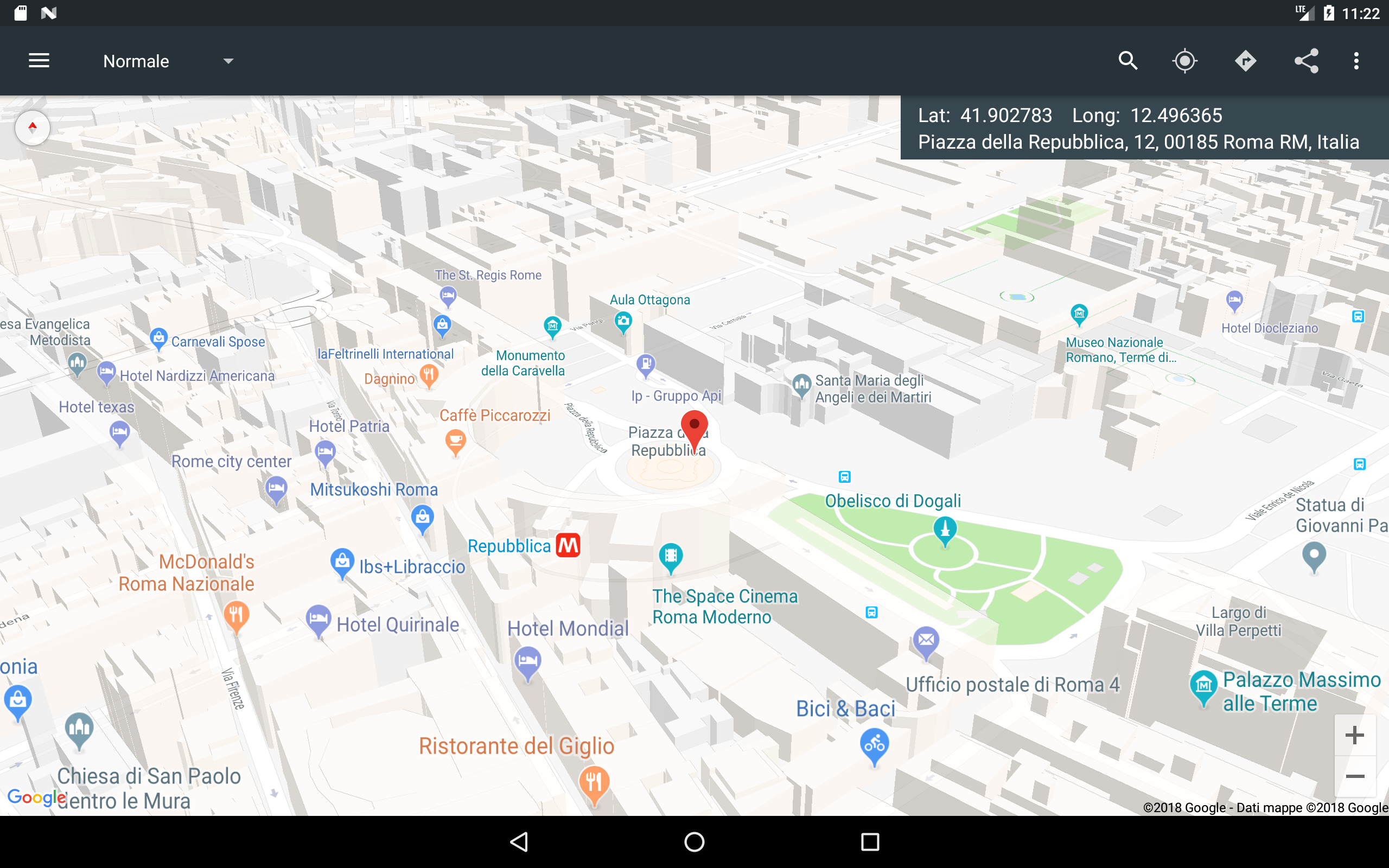Center map on my location
This screenshot has width=1389, height=868.
[x=1184, y=61]
